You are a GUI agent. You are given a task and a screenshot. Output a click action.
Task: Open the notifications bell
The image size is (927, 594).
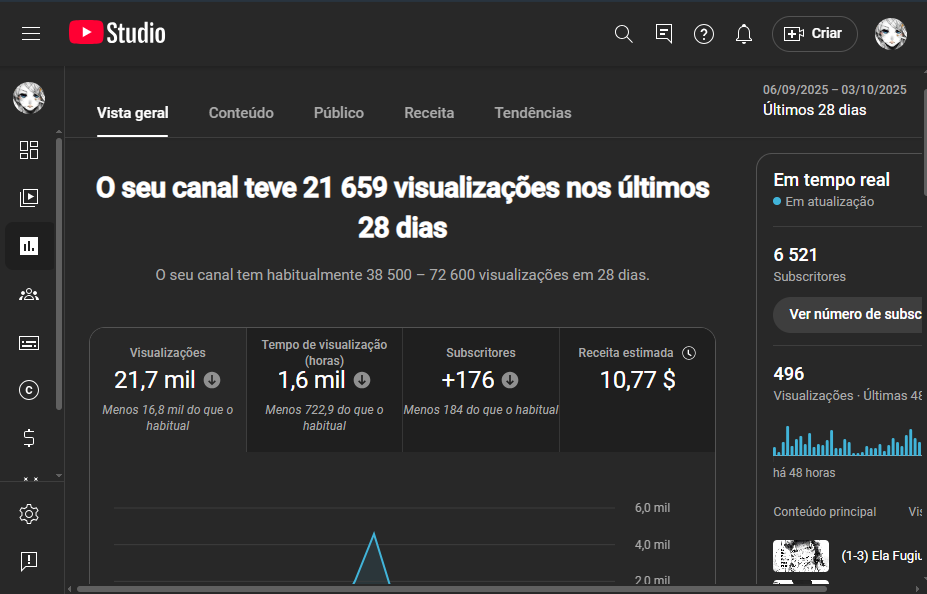(743, 34)
